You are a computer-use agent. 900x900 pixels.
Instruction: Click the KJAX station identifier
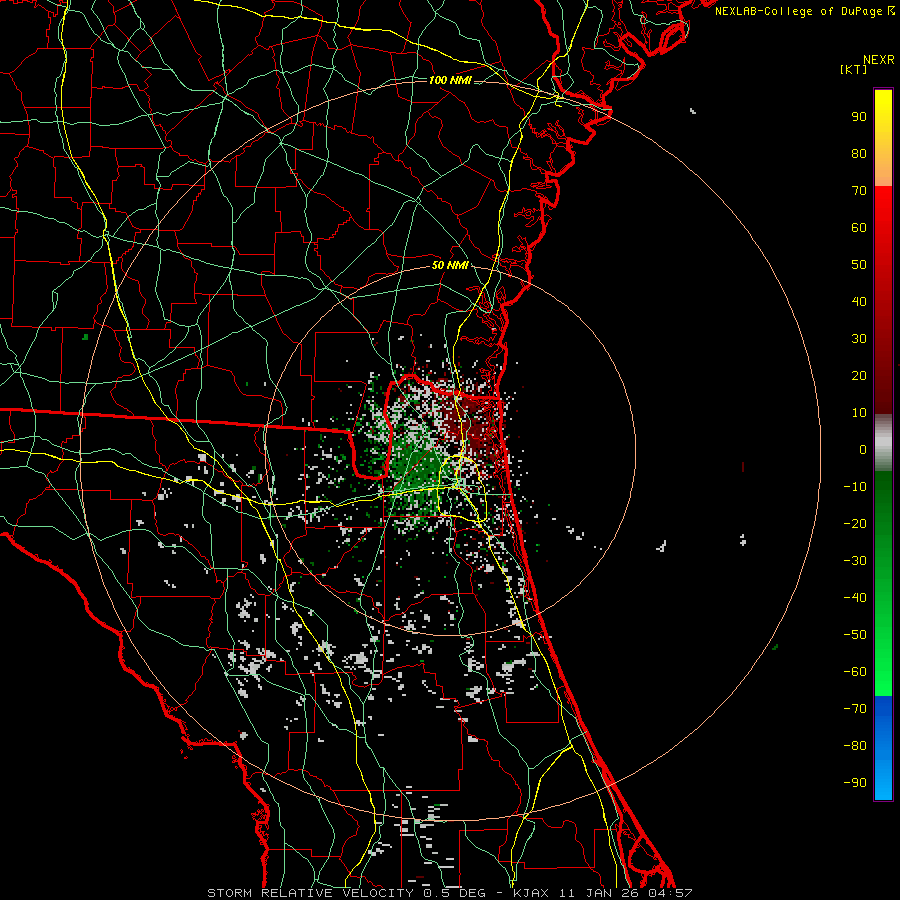point(531,893)
